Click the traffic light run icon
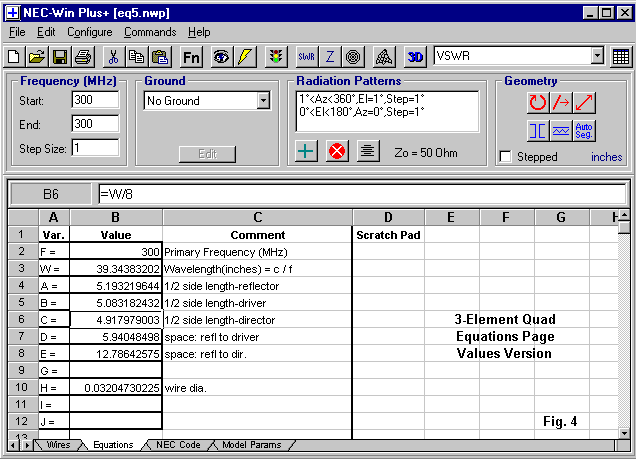 [275, 57]
